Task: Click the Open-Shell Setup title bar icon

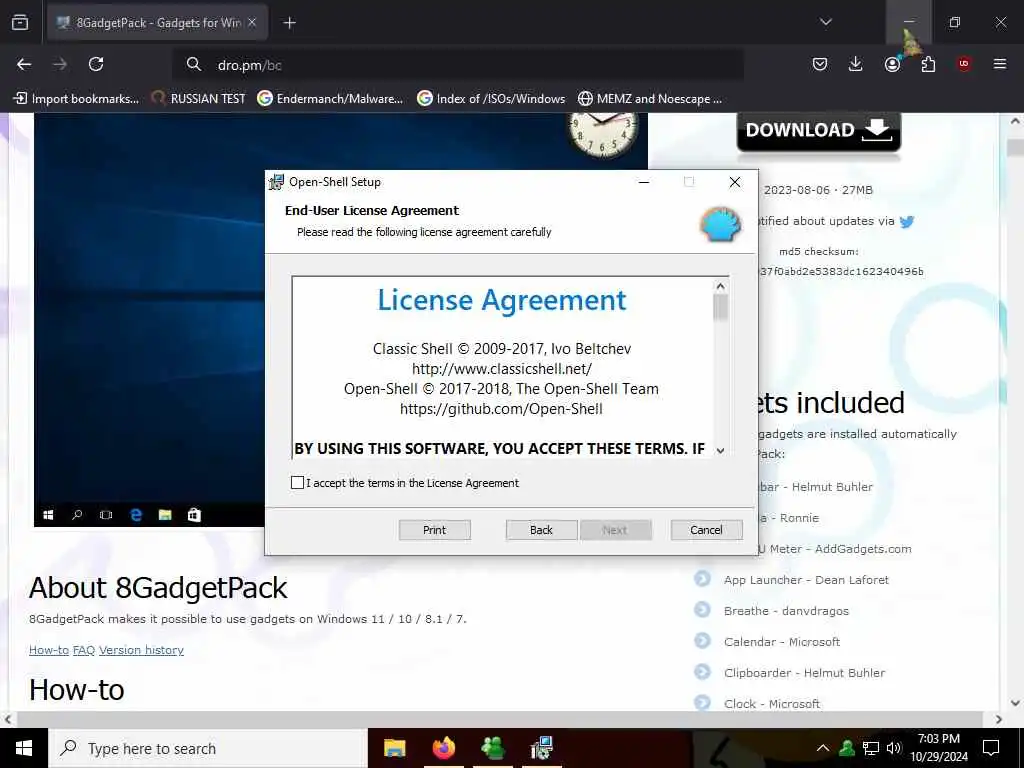Action: (x=277, y=182)
